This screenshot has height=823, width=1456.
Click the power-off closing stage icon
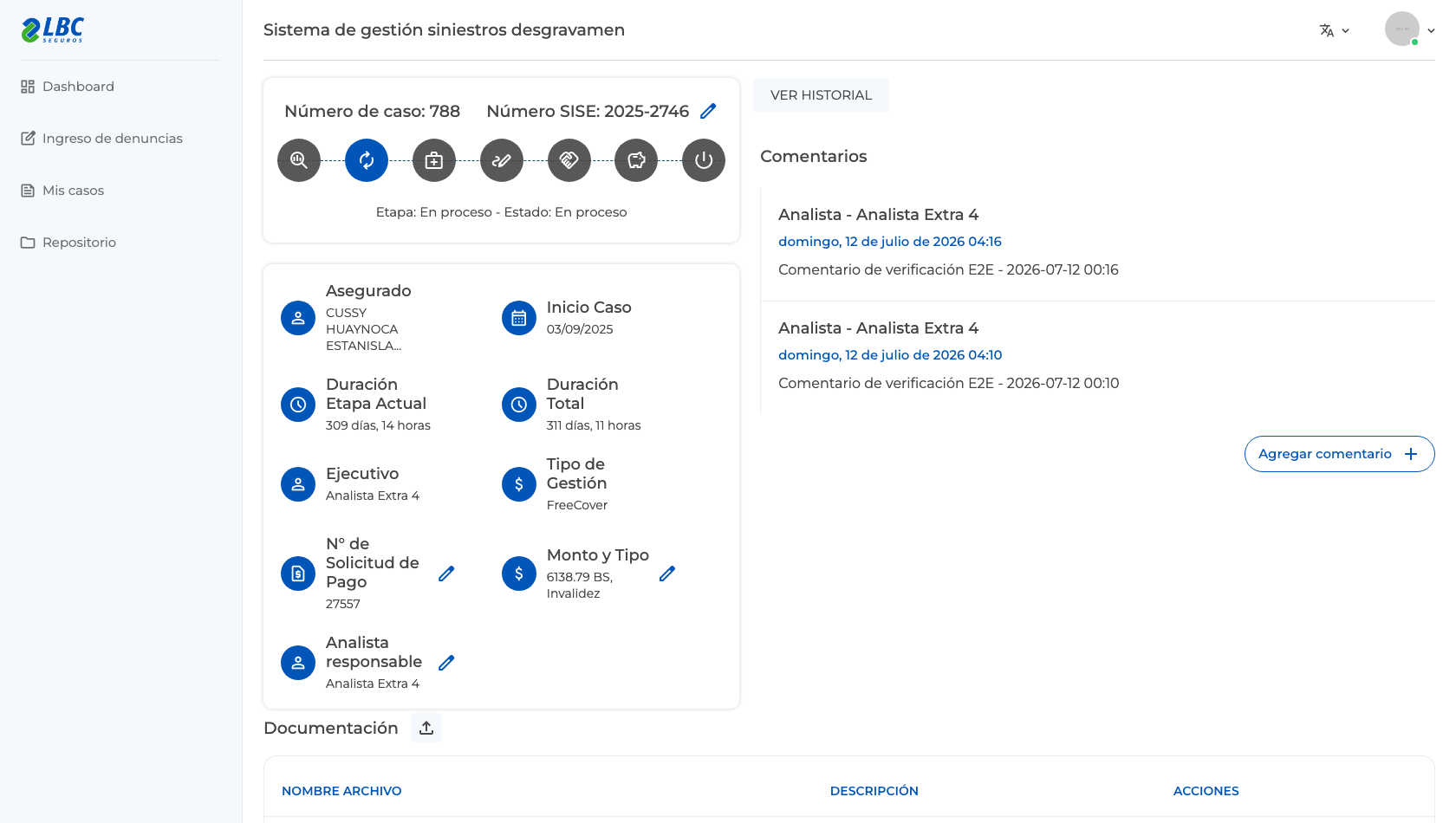704,160
